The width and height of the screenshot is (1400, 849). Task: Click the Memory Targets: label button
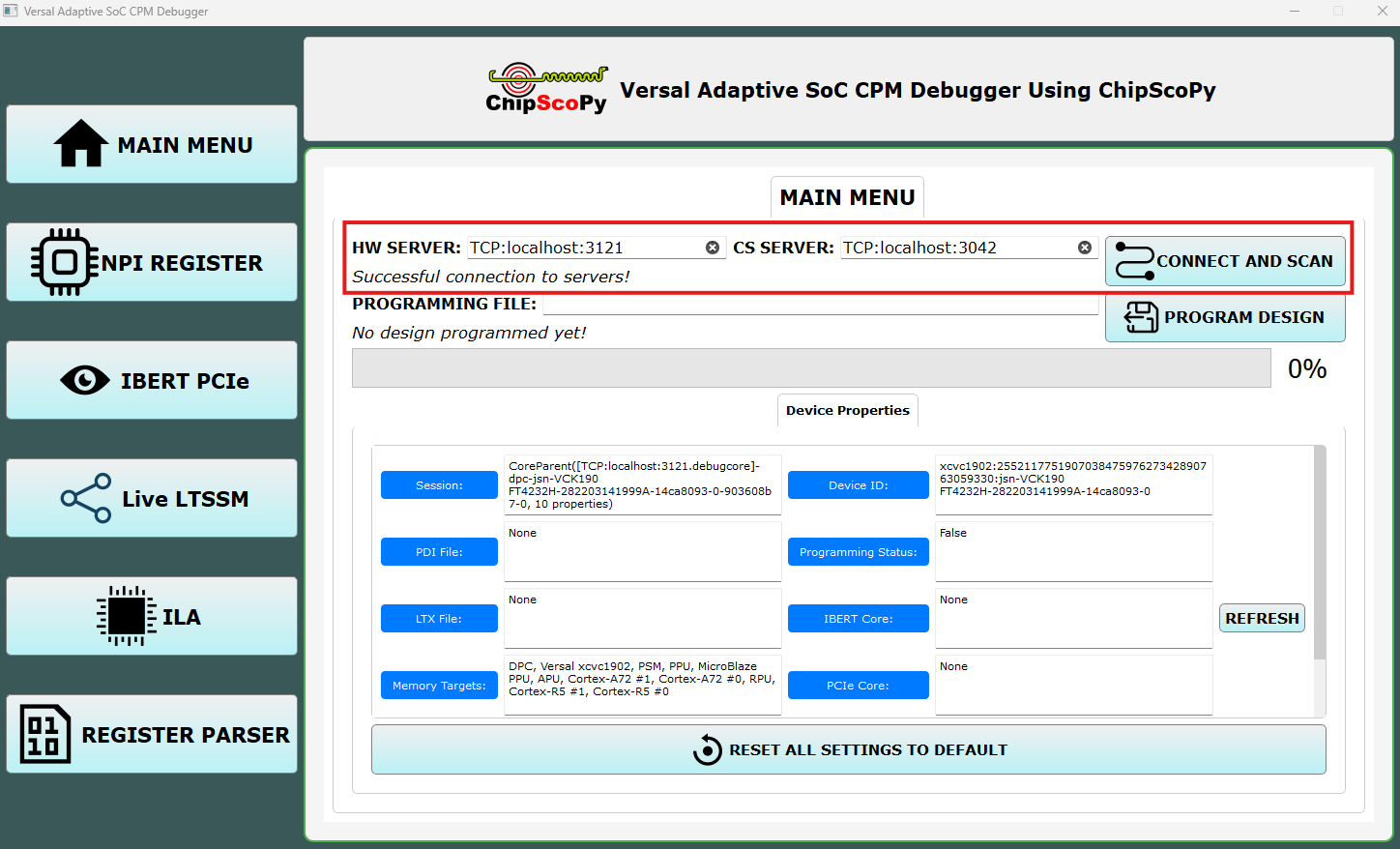pos(439,686)
